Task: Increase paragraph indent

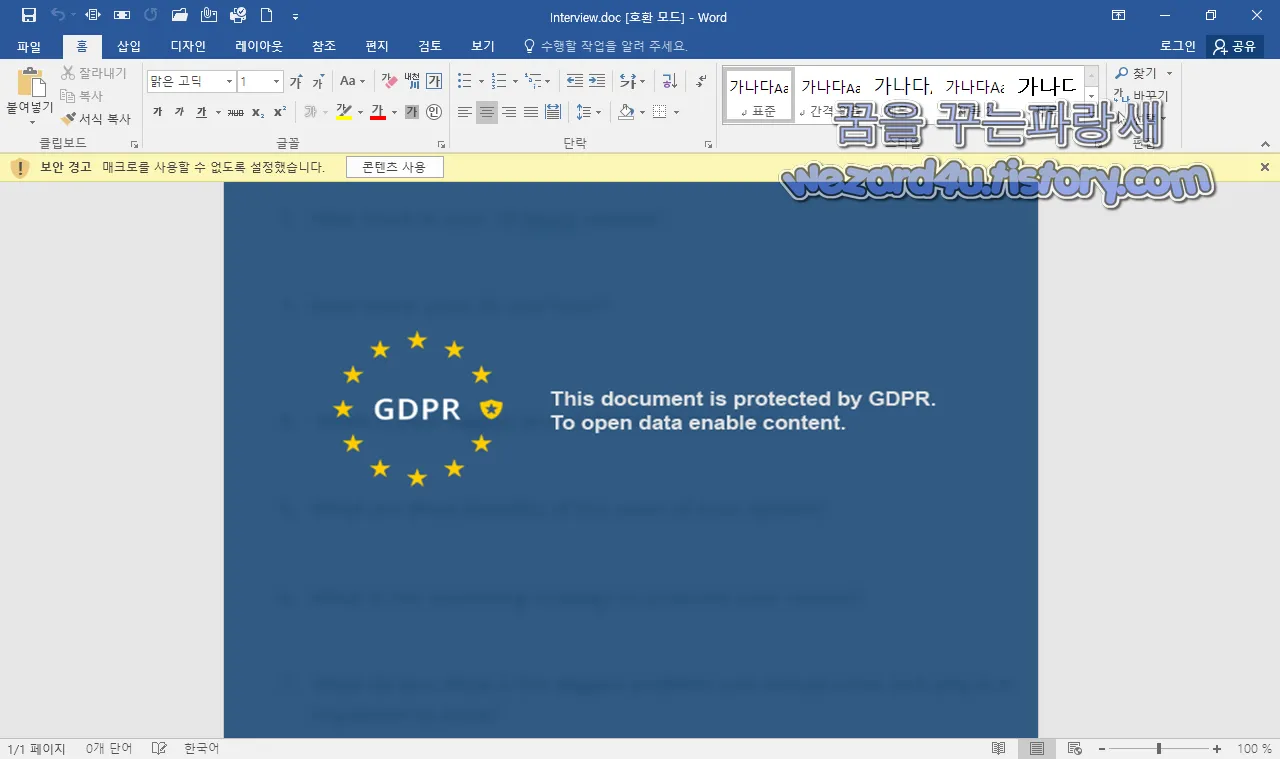Action: point(597,81)
